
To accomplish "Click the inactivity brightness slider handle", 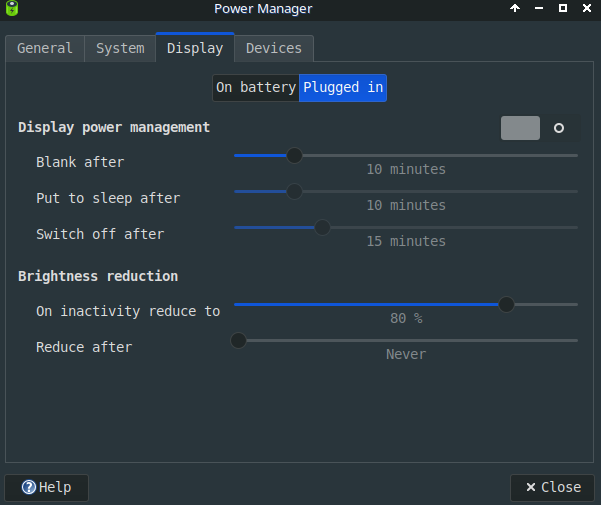I will click(506, 305).
